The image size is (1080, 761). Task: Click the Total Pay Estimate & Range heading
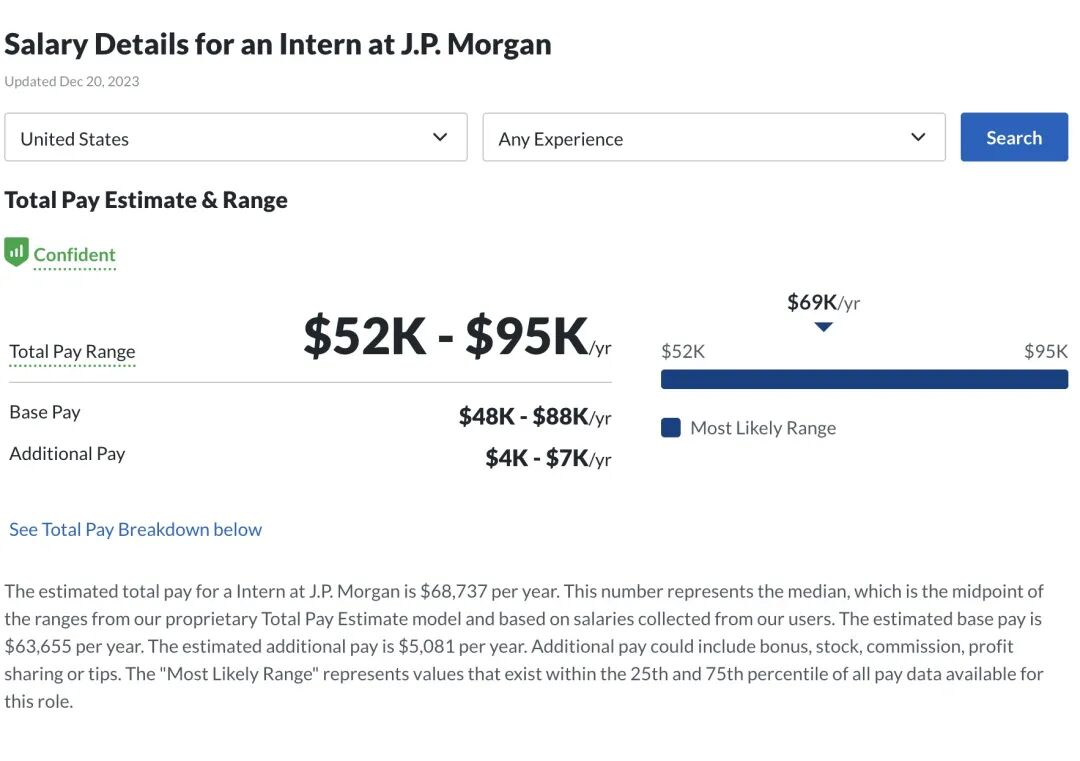tap(146, 200)
